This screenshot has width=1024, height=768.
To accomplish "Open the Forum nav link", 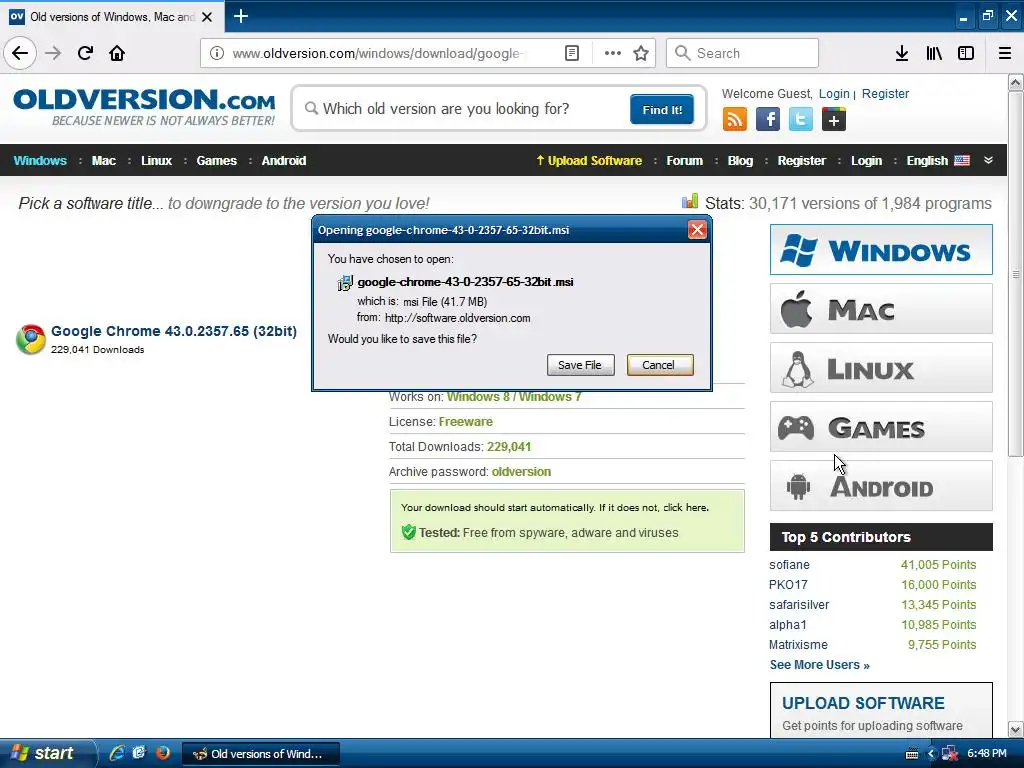I will tap(684, 161).
